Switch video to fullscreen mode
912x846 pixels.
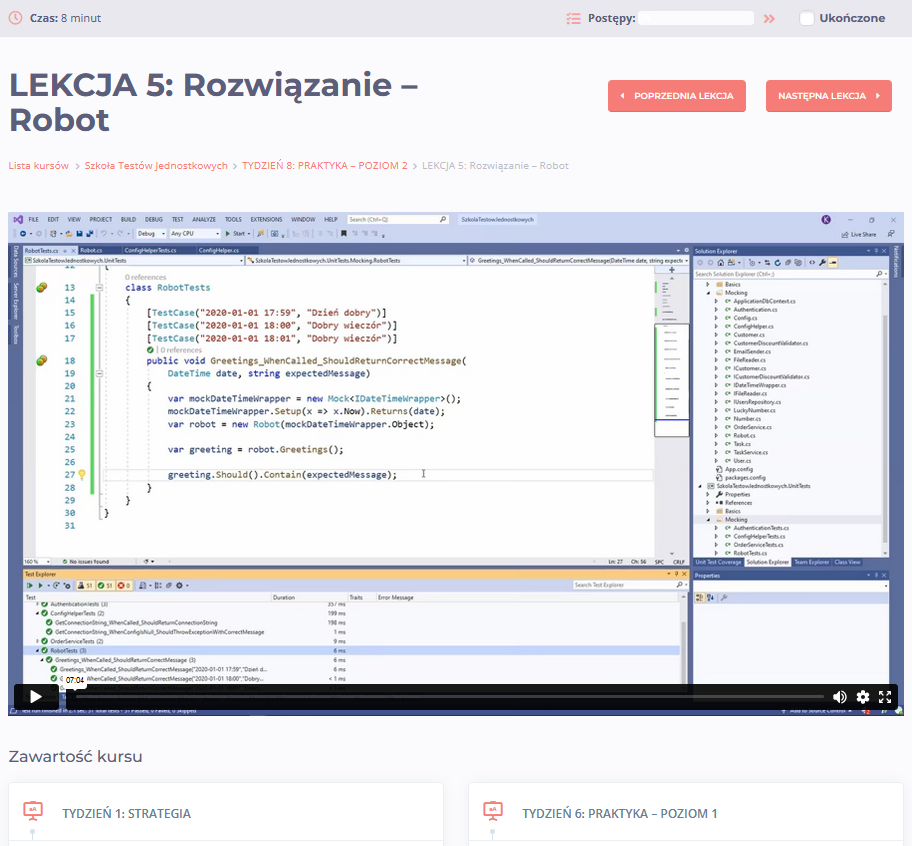885,697
